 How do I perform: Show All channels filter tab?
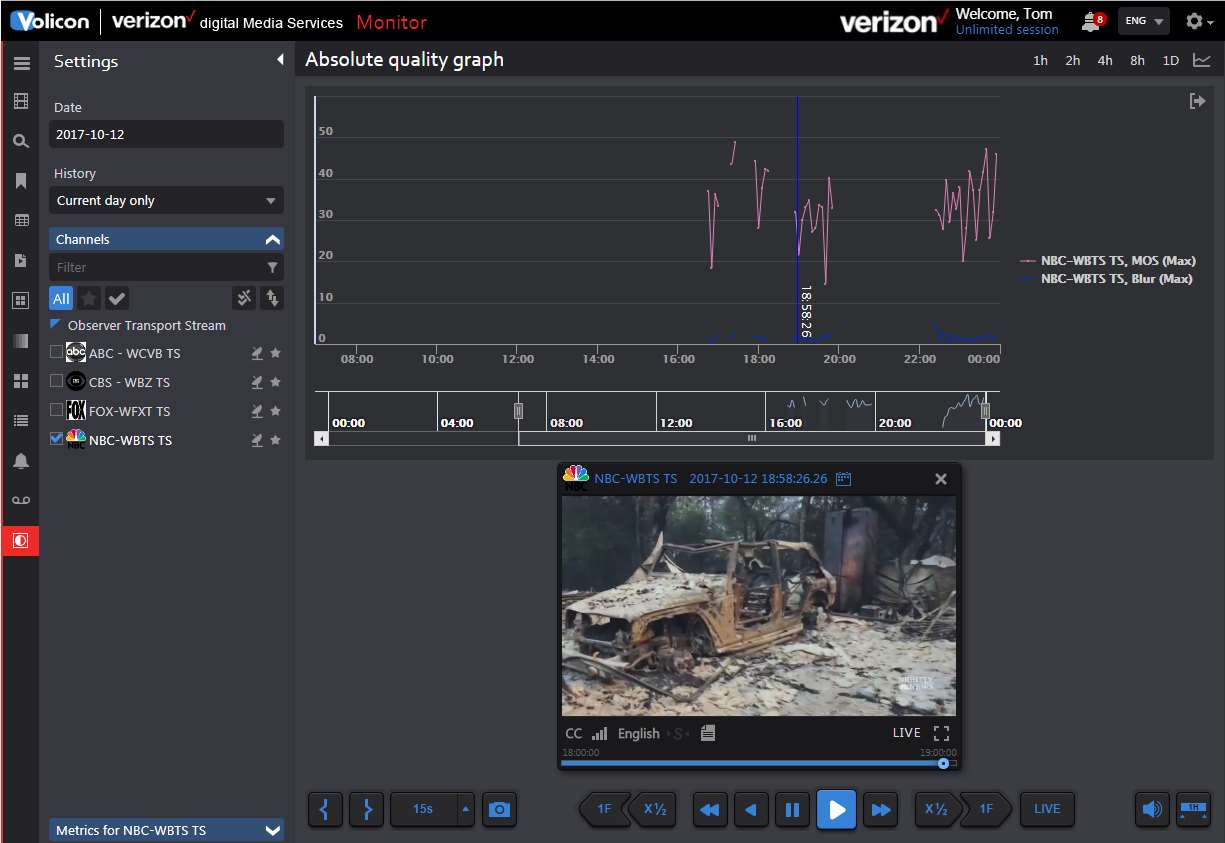tap(61, 298)
